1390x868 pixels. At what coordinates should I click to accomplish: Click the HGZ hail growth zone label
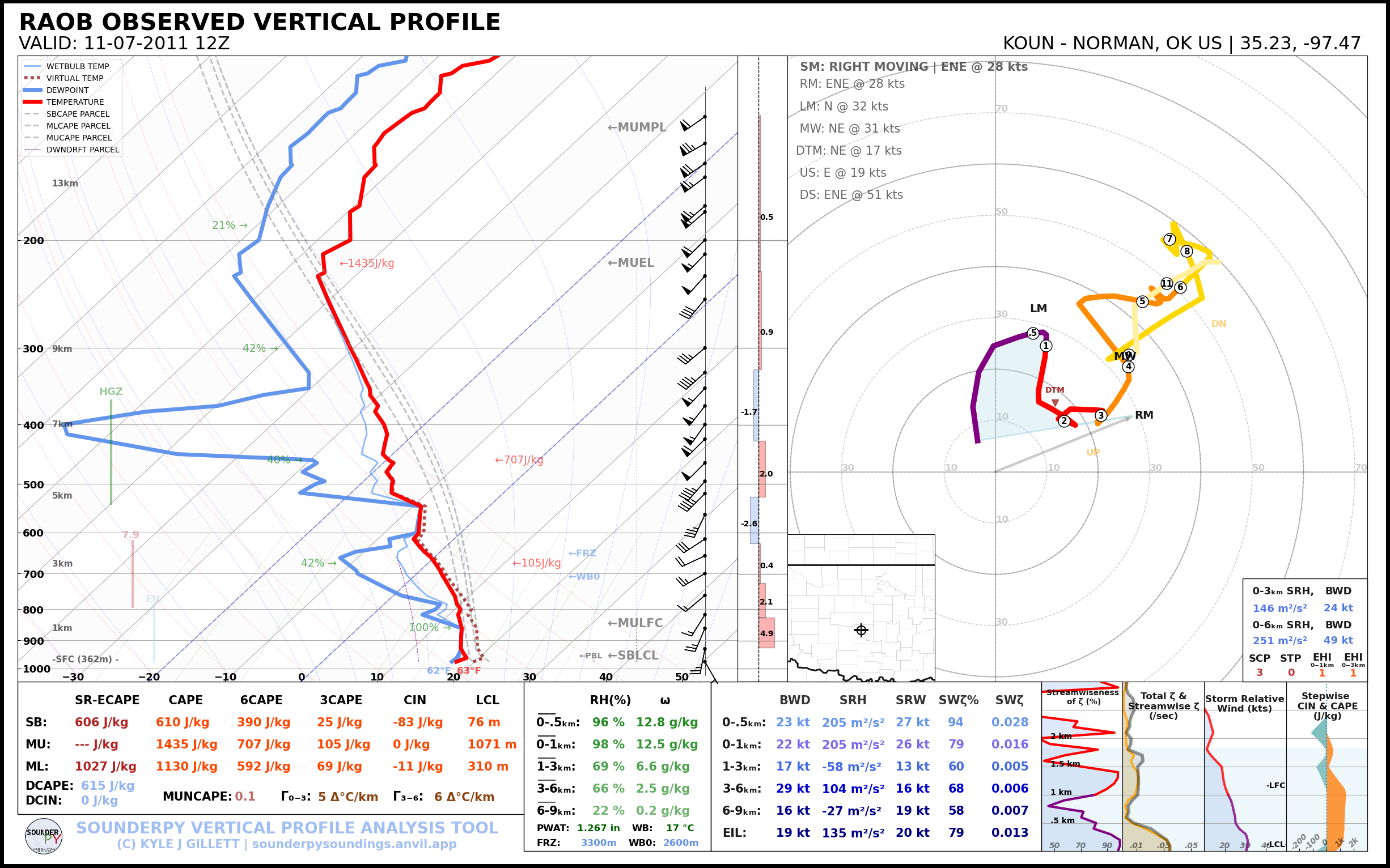(111, 392)
